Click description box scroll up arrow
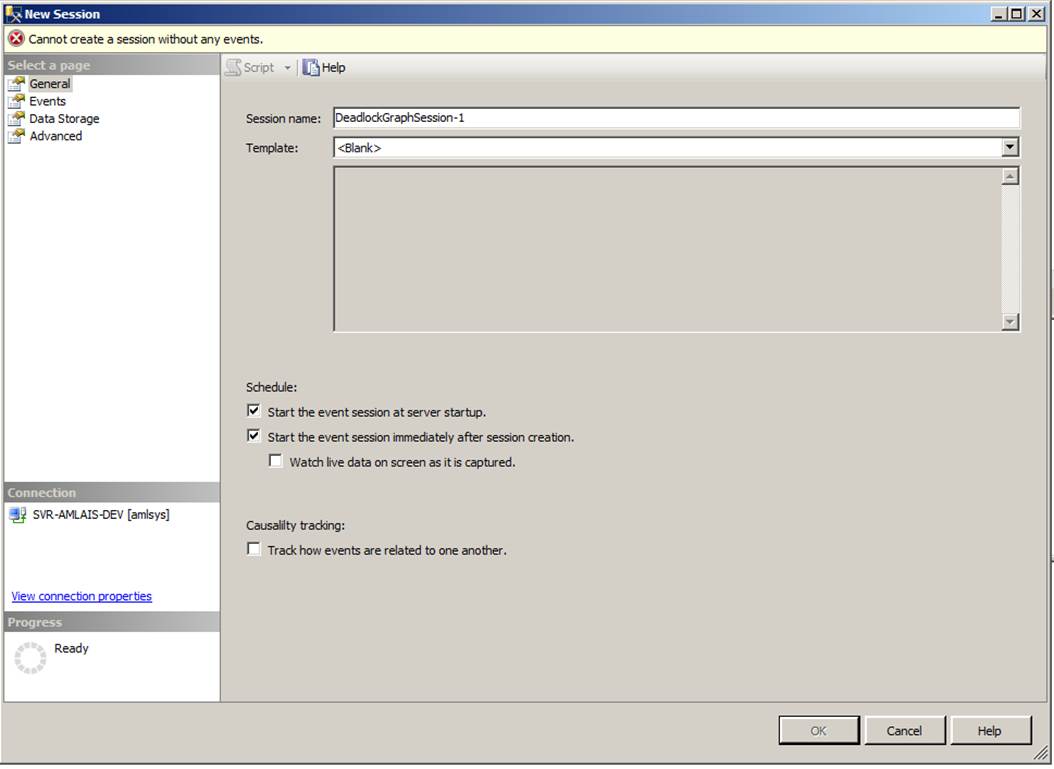Viewport: 1054px width, 769px height. click(x=1010, y=177)
